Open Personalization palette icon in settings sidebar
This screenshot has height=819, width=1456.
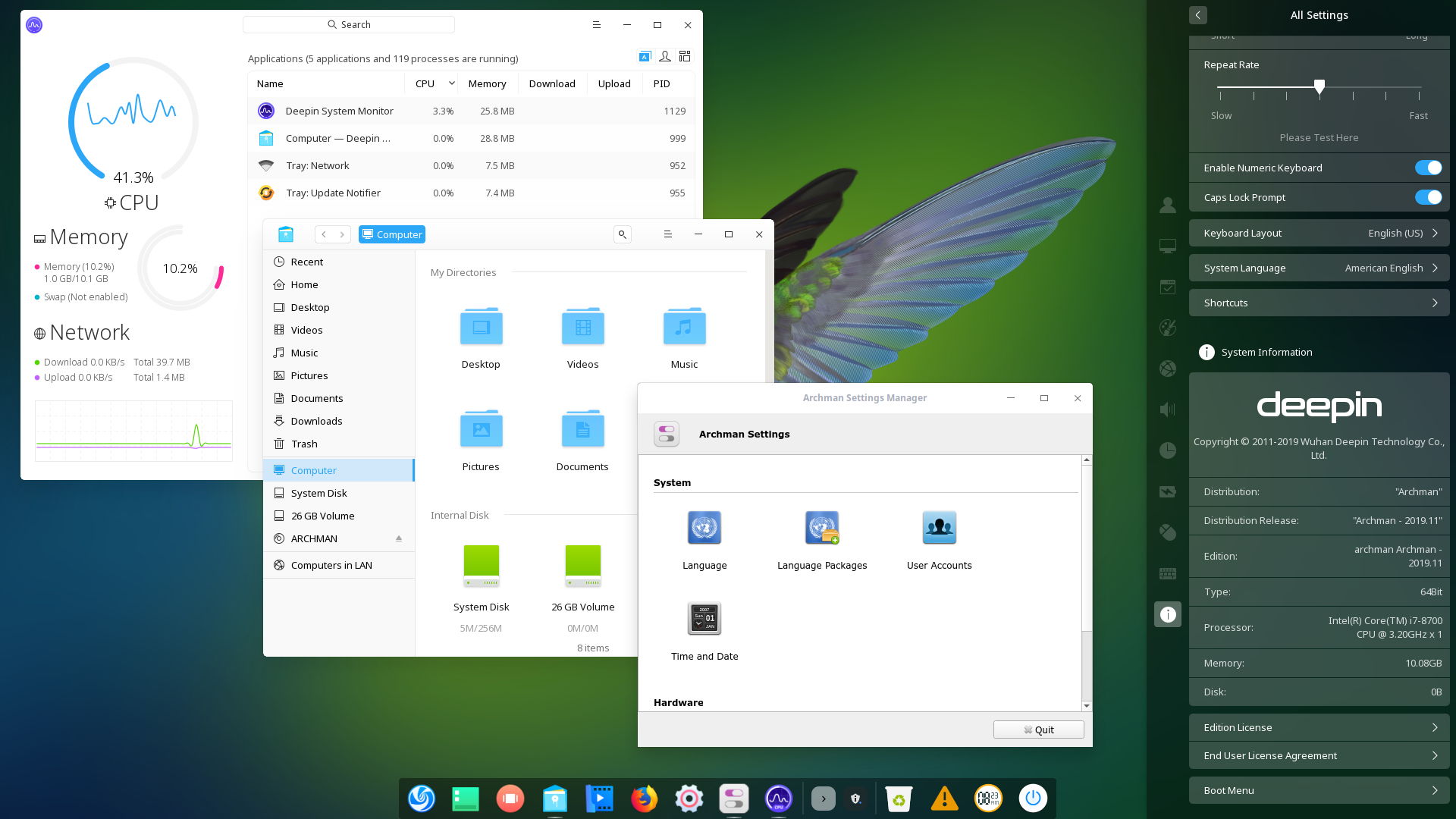[1168, 328]
